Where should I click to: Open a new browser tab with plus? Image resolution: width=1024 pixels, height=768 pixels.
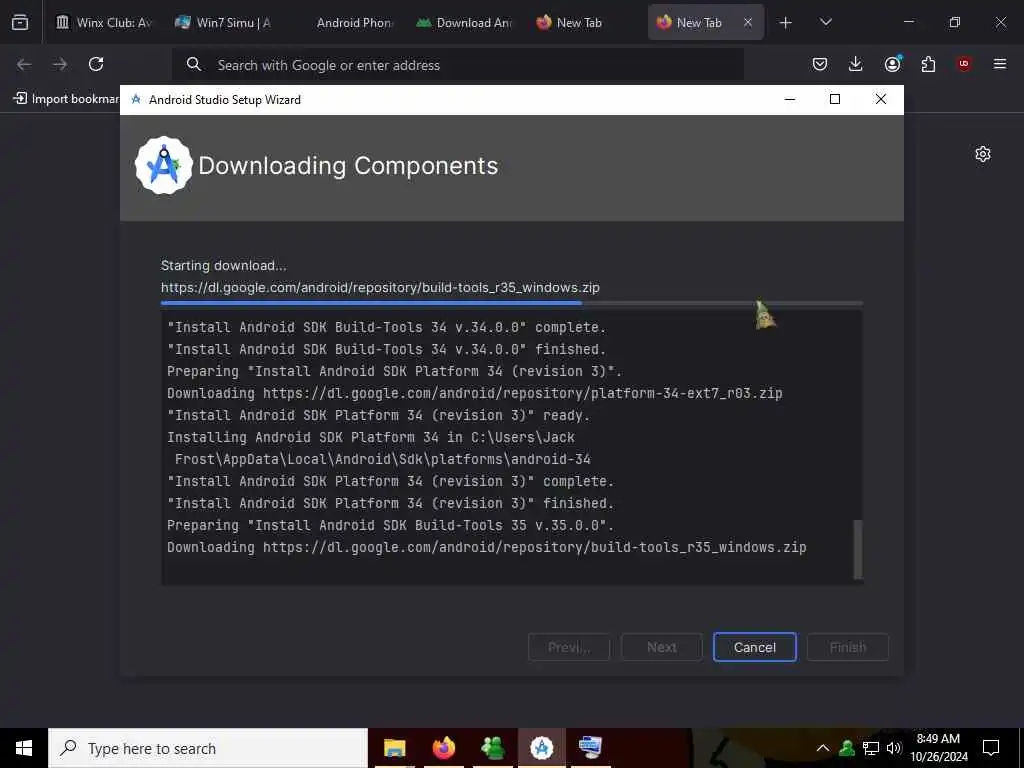tap(786, 22)
